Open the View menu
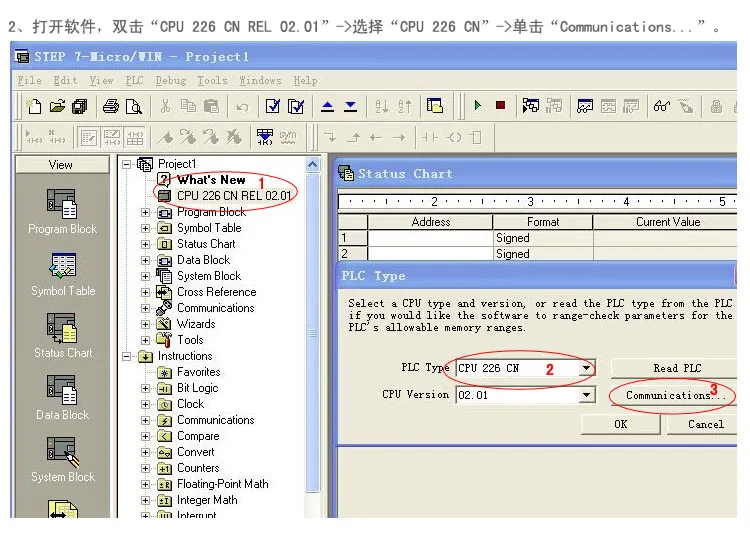 [101, 80]
